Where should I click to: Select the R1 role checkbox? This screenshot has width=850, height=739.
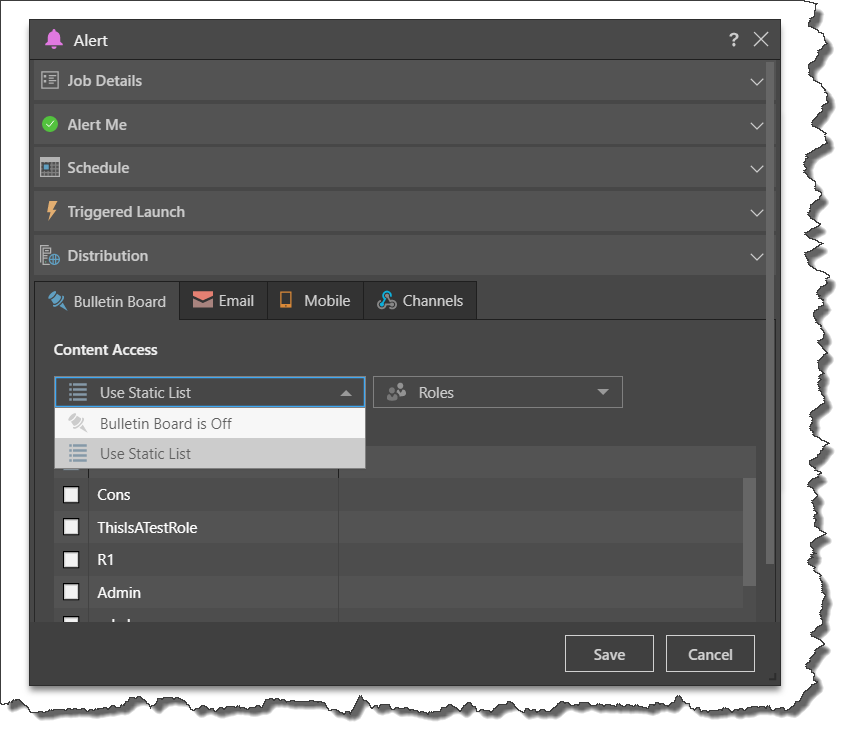coord(71,560)
